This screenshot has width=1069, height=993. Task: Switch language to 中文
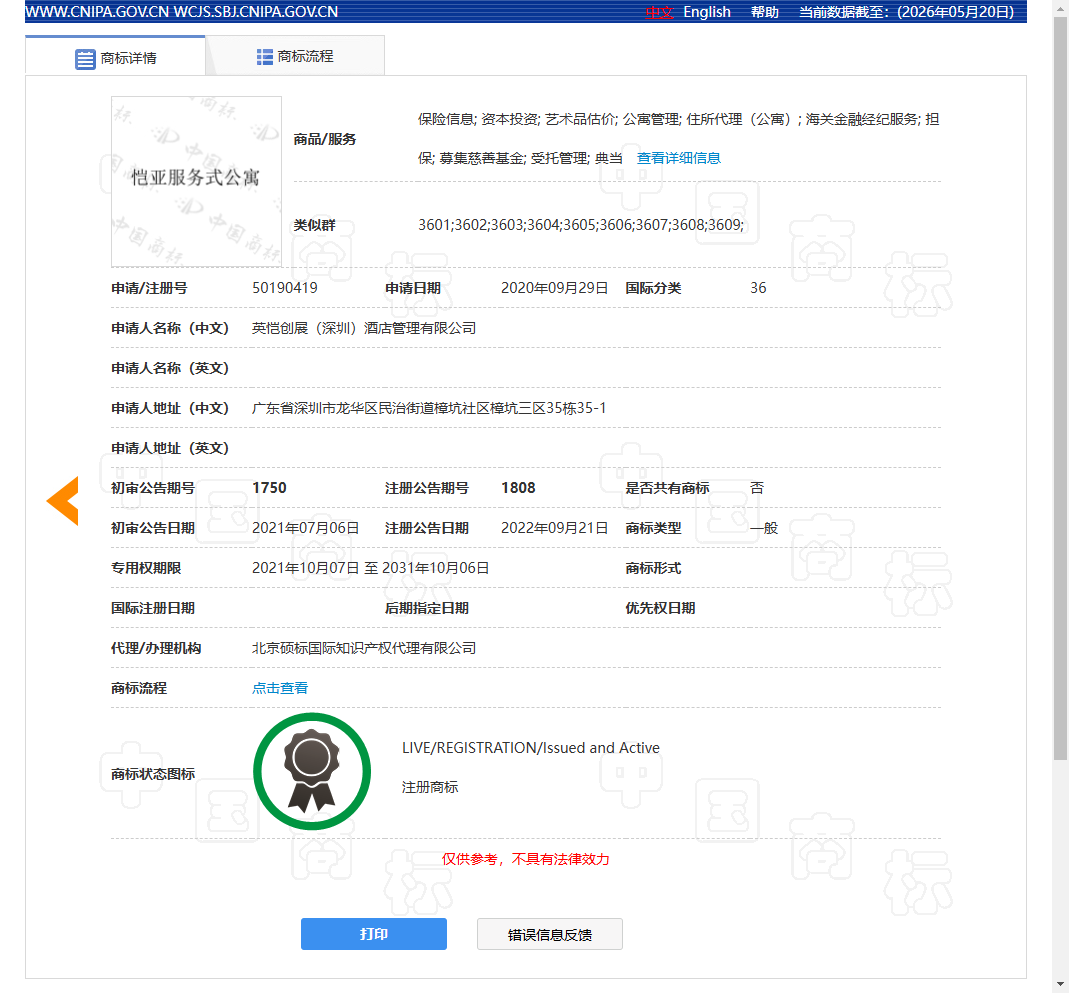(x=659, y=12)
